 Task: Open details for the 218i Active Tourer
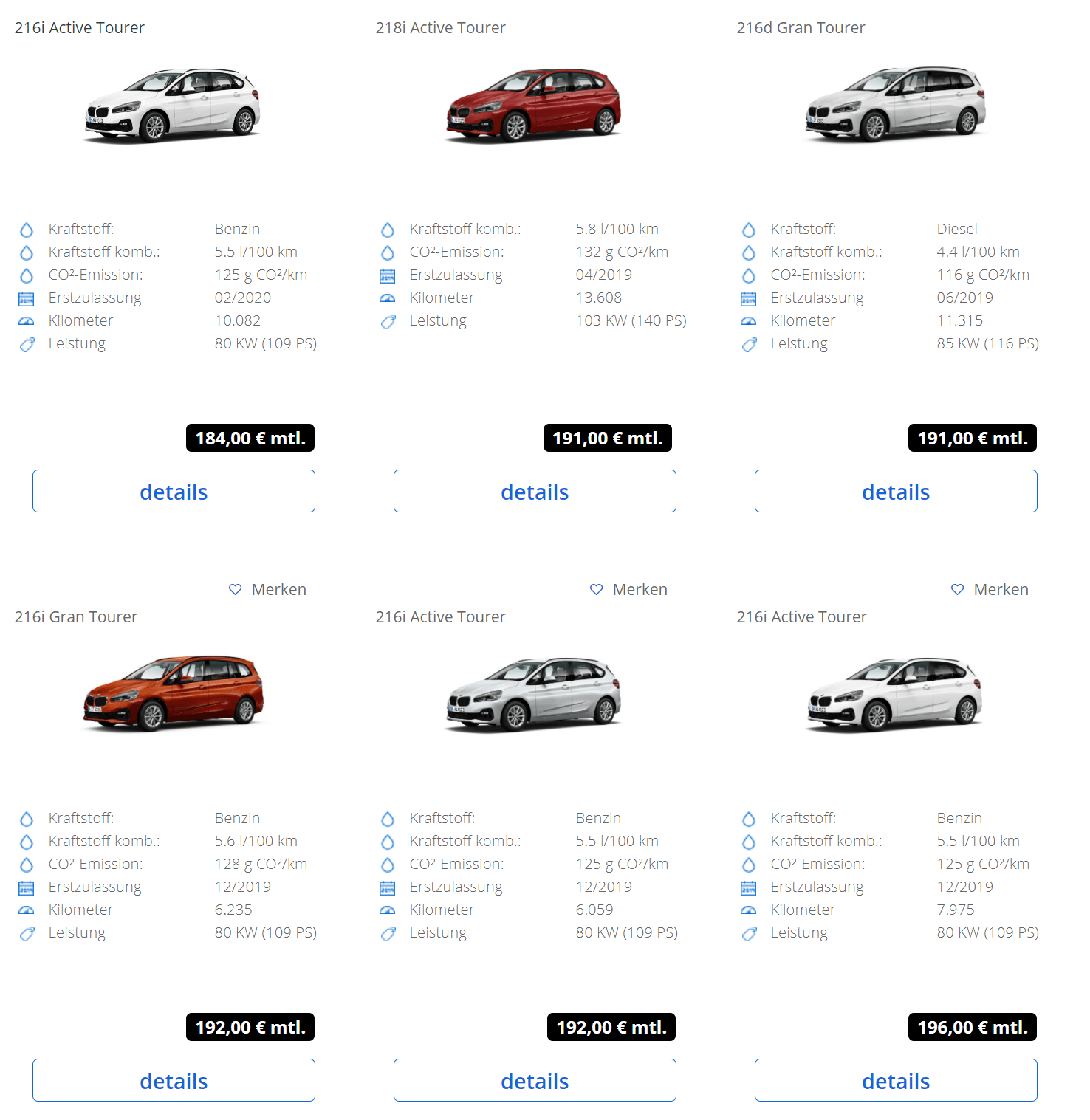coord(535,491)
